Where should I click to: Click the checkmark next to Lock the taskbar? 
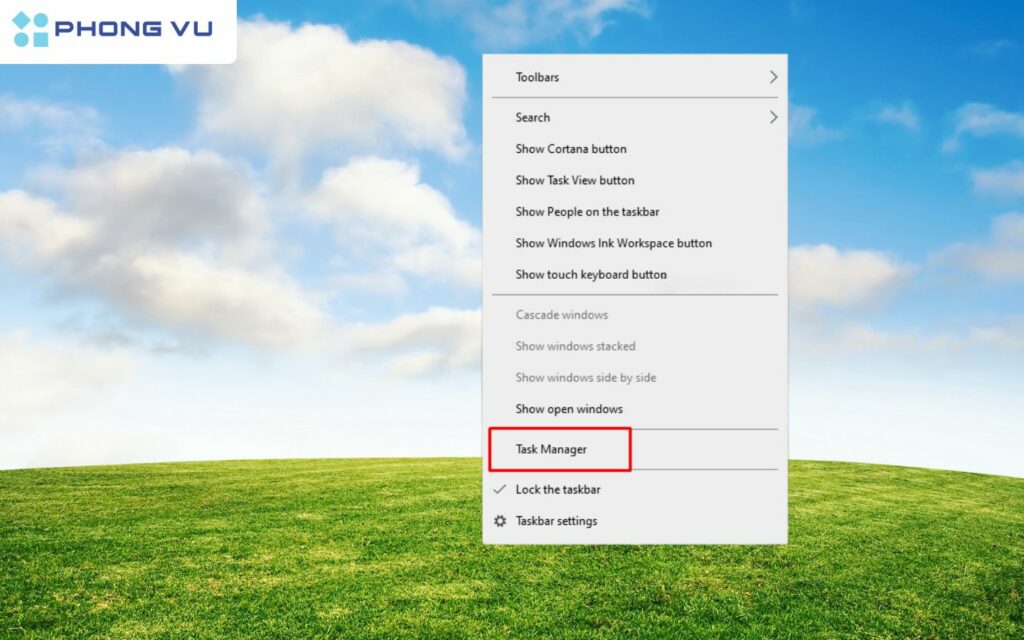(x=500, y=490)
